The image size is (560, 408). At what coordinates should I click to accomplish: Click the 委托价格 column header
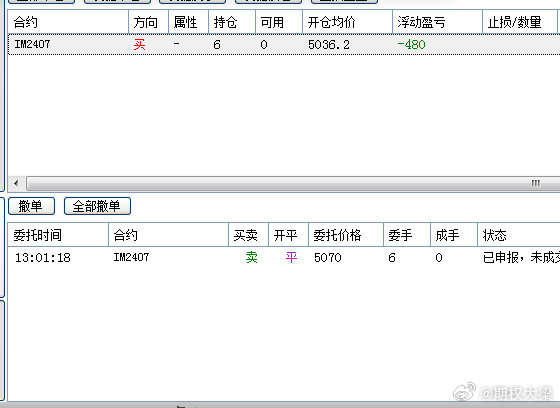(346, 235)
